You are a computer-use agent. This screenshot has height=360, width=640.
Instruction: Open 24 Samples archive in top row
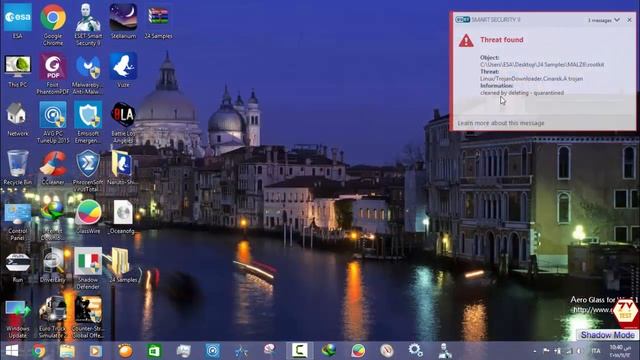click(158, 21)
